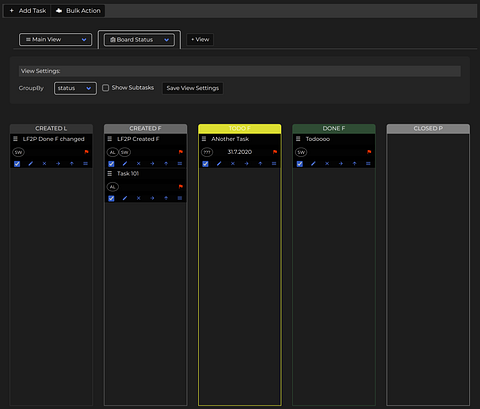This screenshot has height=409, width=480.
Task: Click the drag handle beside Task 101 title
Action: pos(110,174)
